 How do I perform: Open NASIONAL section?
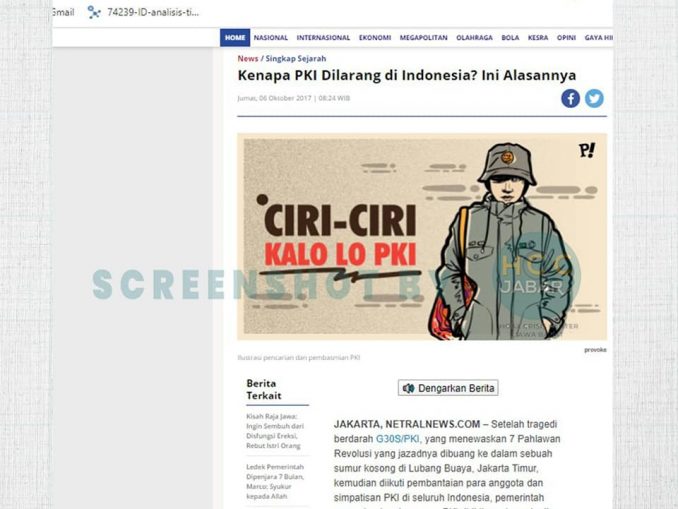[271, 38]
